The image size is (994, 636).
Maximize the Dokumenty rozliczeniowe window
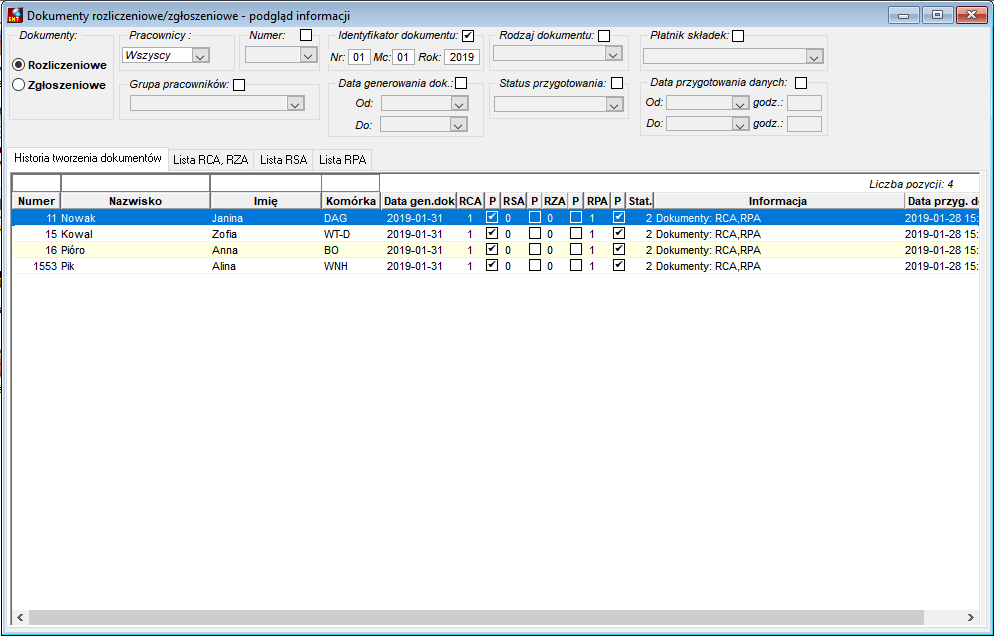(x=938, y=15)
